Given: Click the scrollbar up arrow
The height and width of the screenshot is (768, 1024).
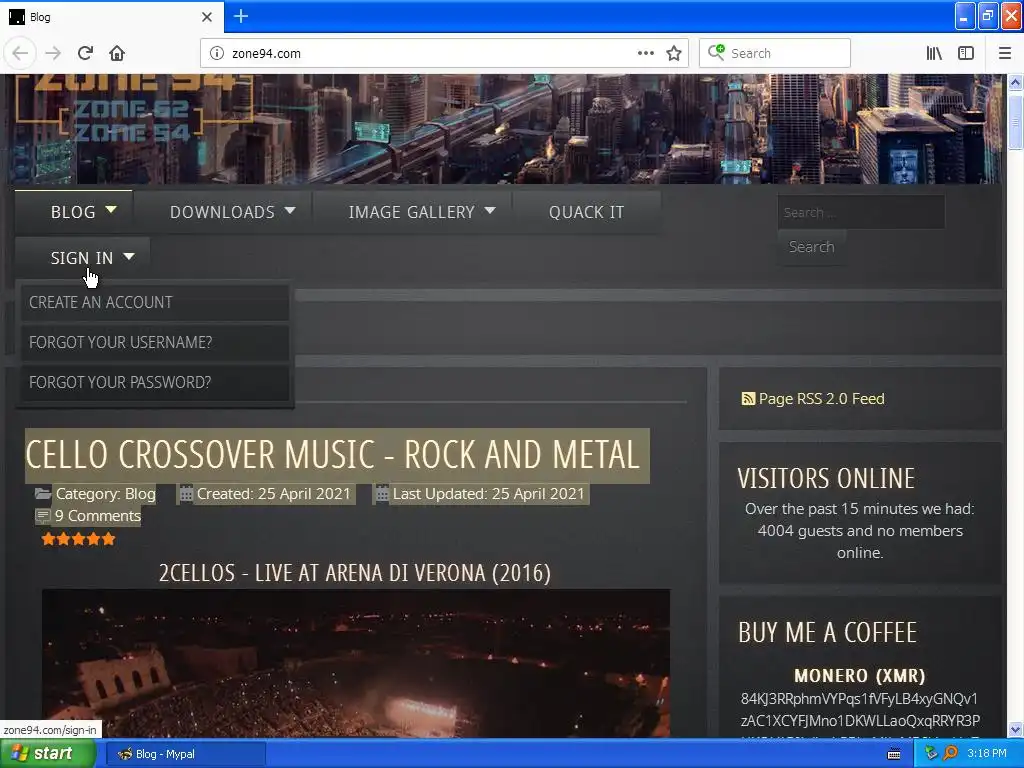Looking at the screenshot, I should (1015, 82).
